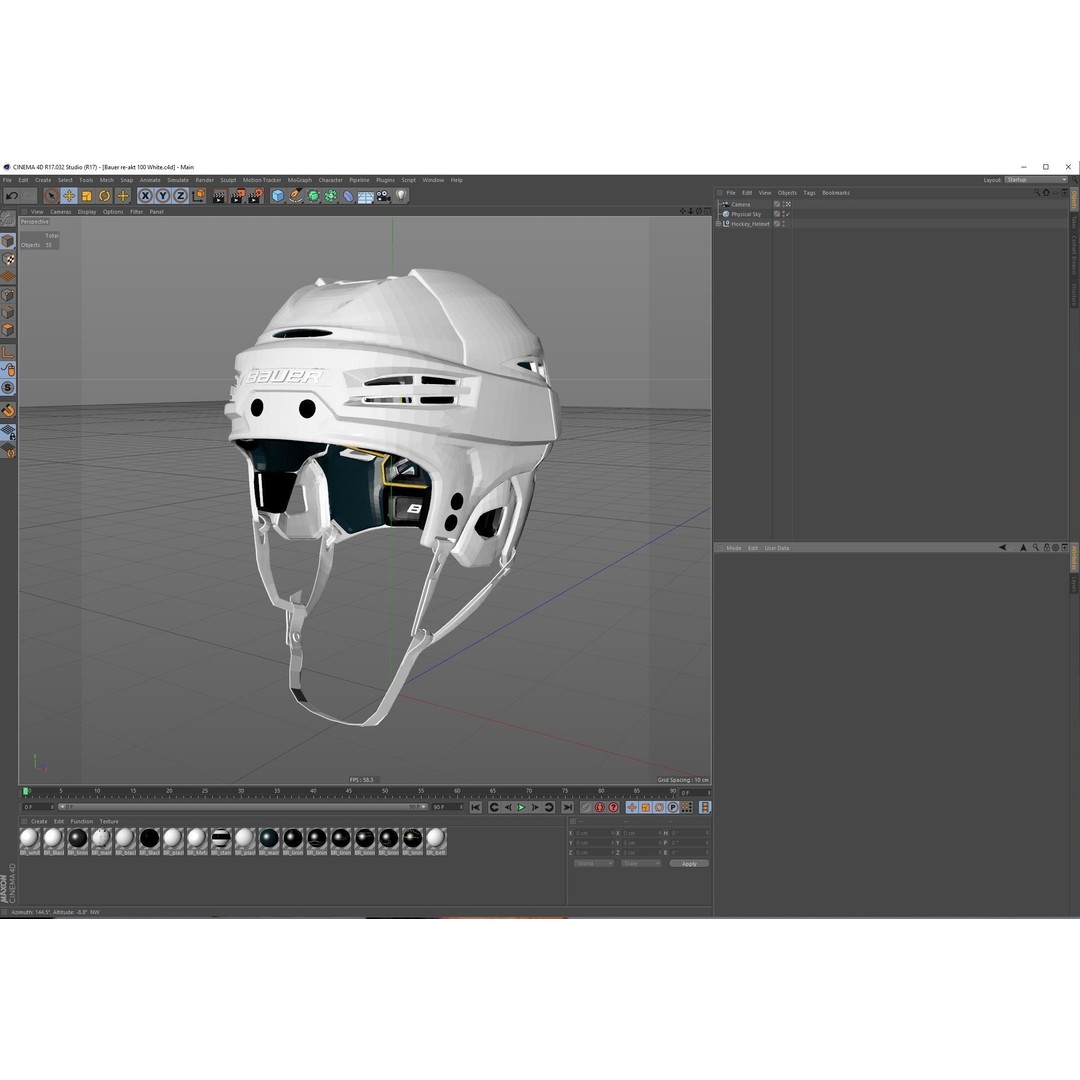Viewport: 1080px width, 1080px height.
Task: Toggle the X axis lock
Action: tap(145, 196)
